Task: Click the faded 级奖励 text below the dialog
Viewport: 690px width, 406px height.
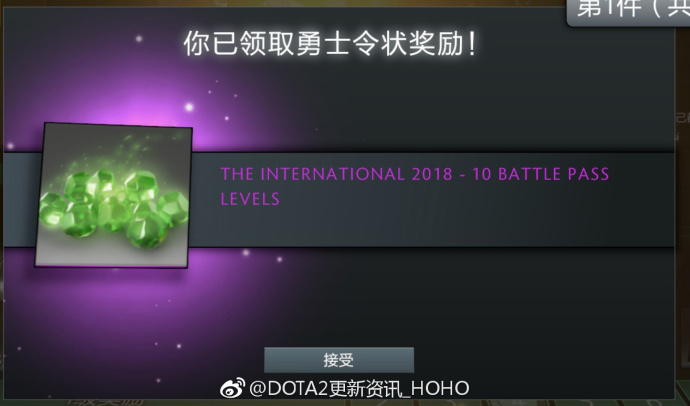Action: pos(105,401)
